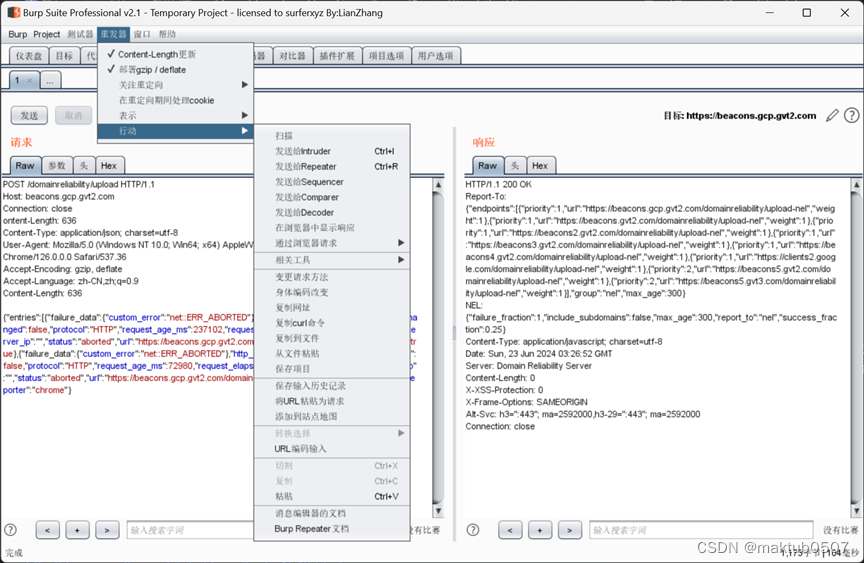864x563 pixels.
Task: Toggle Content-Length更新 checkmark option
Action: point(175,54)
